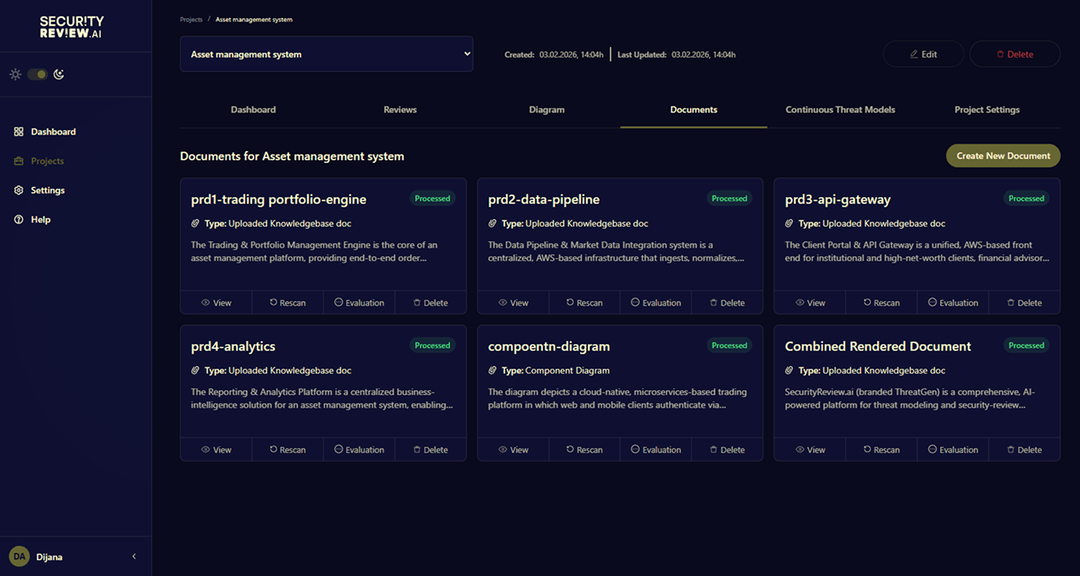Click the prd1-trading portfolio-engine title
The height and width of the screenshot is (576, 1080).
point(278,200)
